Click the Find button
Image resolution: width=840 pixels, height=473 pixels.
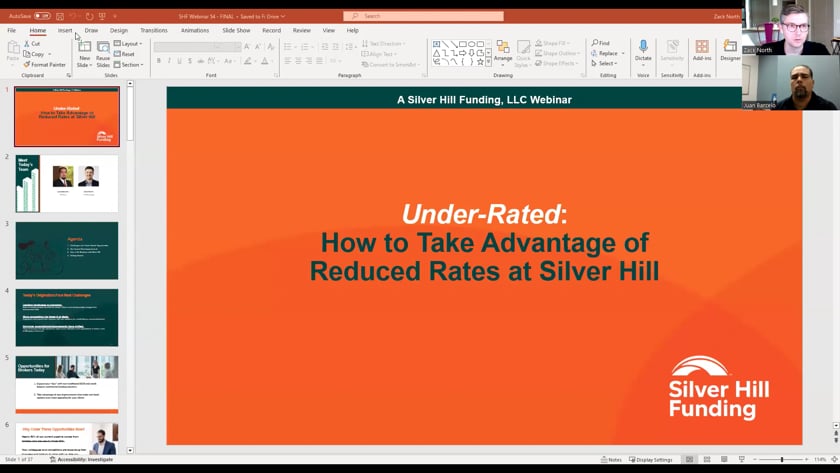(601, 43)
